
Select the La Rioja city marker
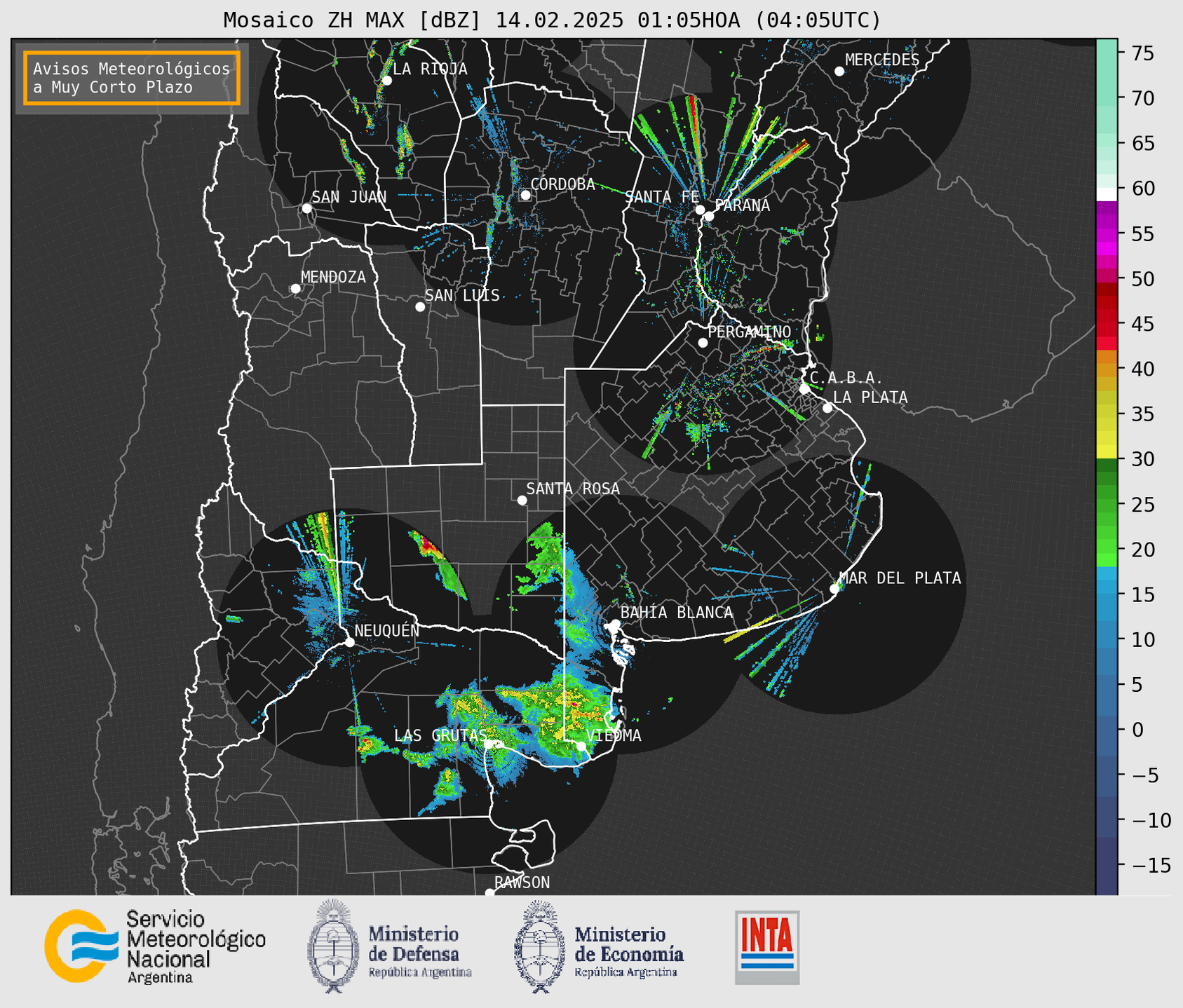coord(386,81)
